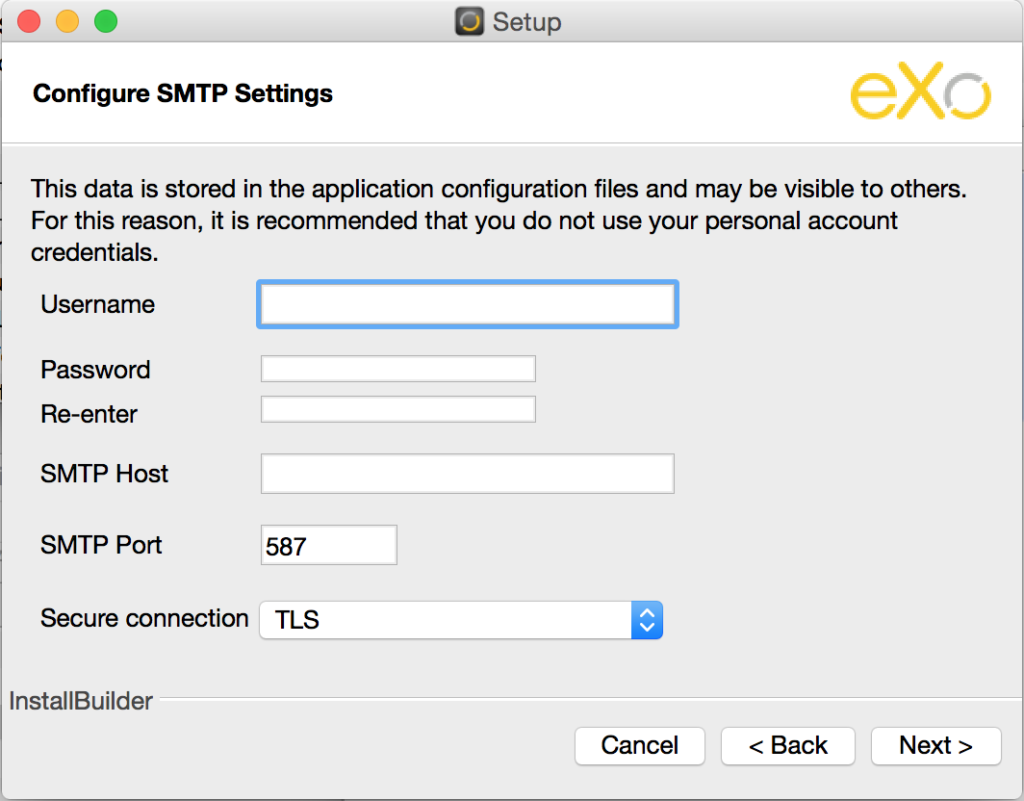Image resolution: width=1024 pixels, height=801 pixels.
Task: Click the Setup title text in title bar
Action: pyautogui.click(x=527, y=21)
